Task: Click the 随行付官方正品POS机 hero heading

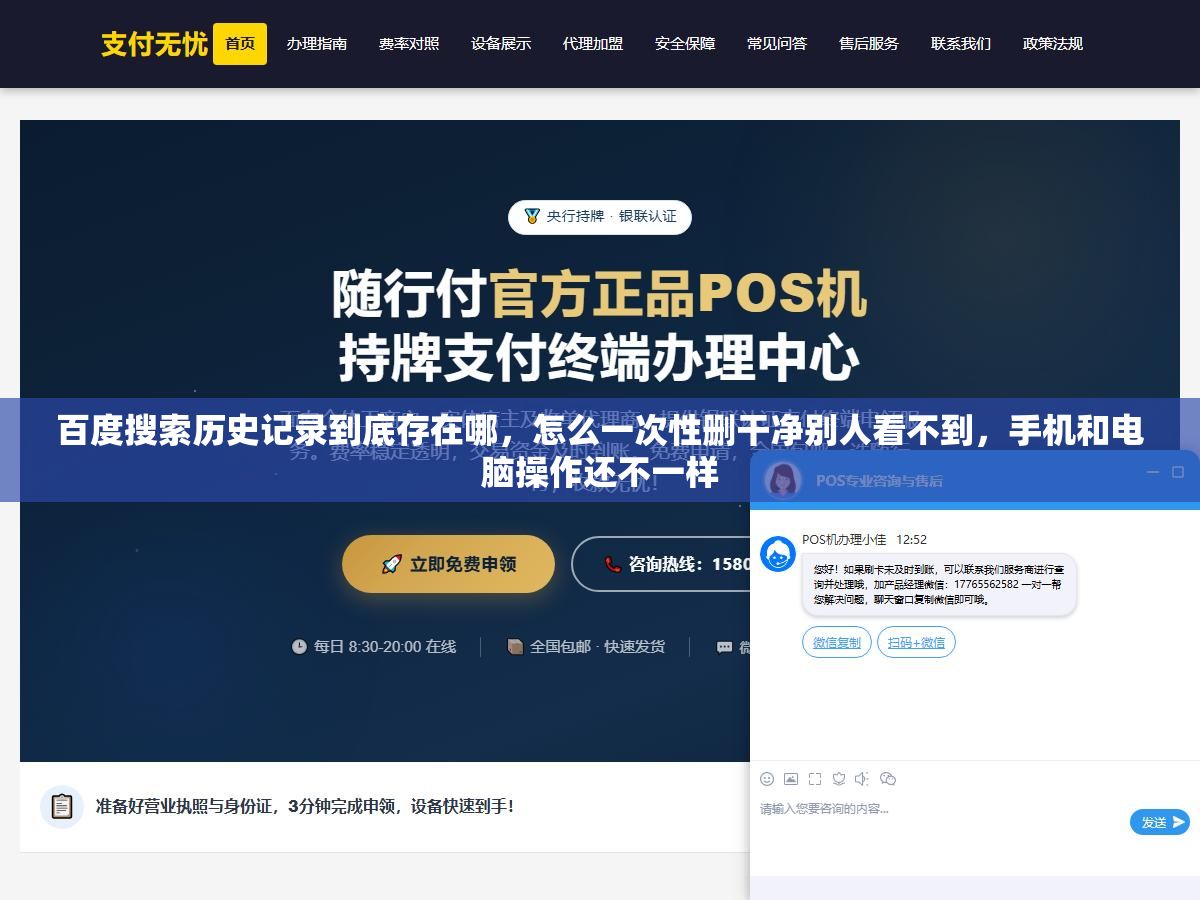Action: tap(599, 294)
